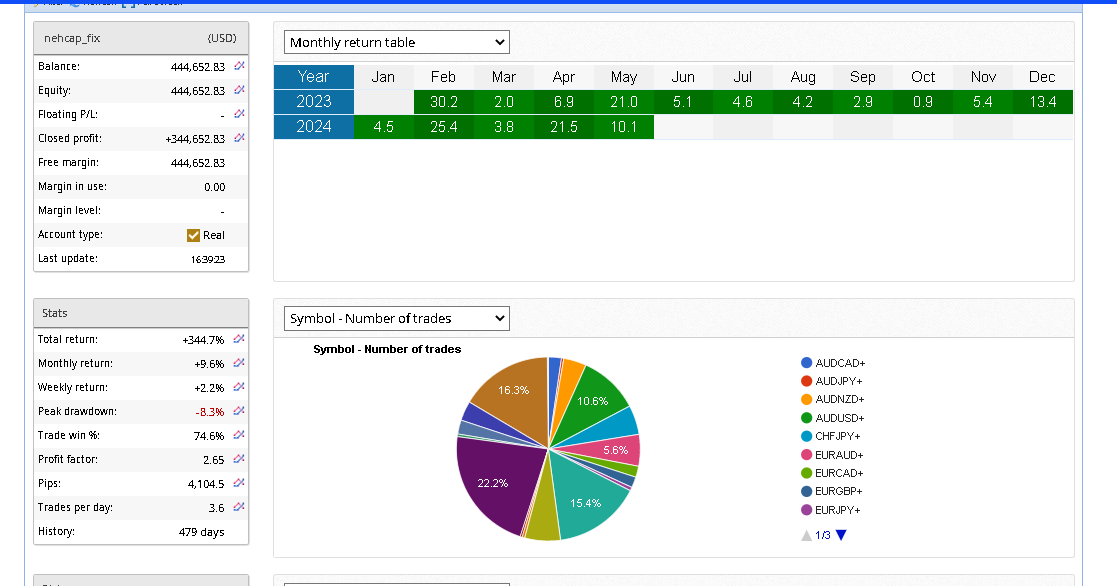Click chart icon beside Closed profit
Viewport: 1117px width, 586px height.
[239, 138]
